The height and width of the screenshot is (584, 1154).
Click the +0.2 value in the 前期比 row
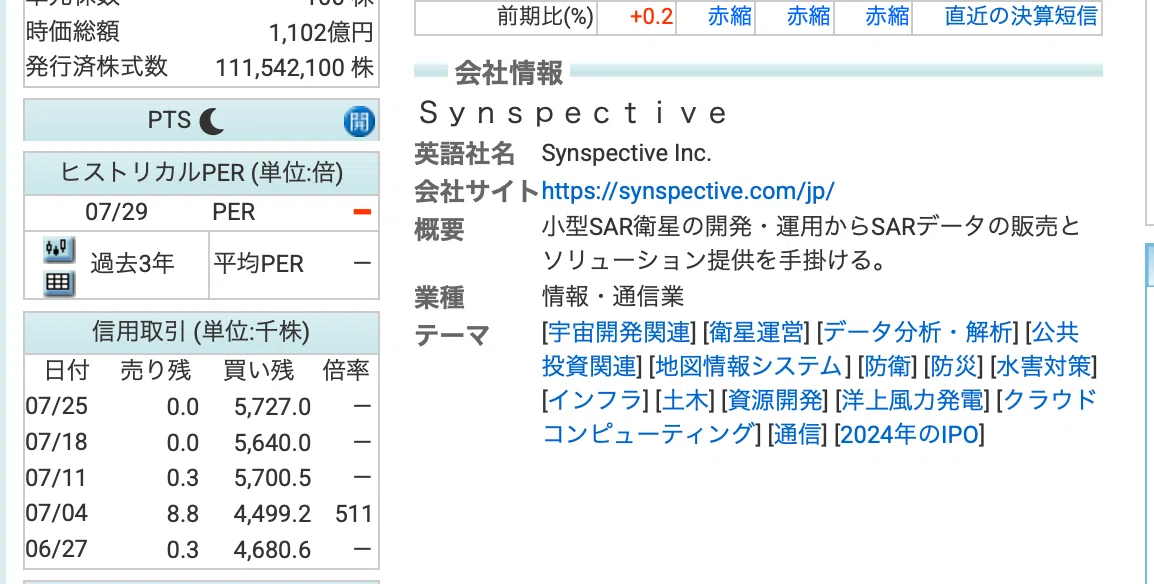click(651, 16)
